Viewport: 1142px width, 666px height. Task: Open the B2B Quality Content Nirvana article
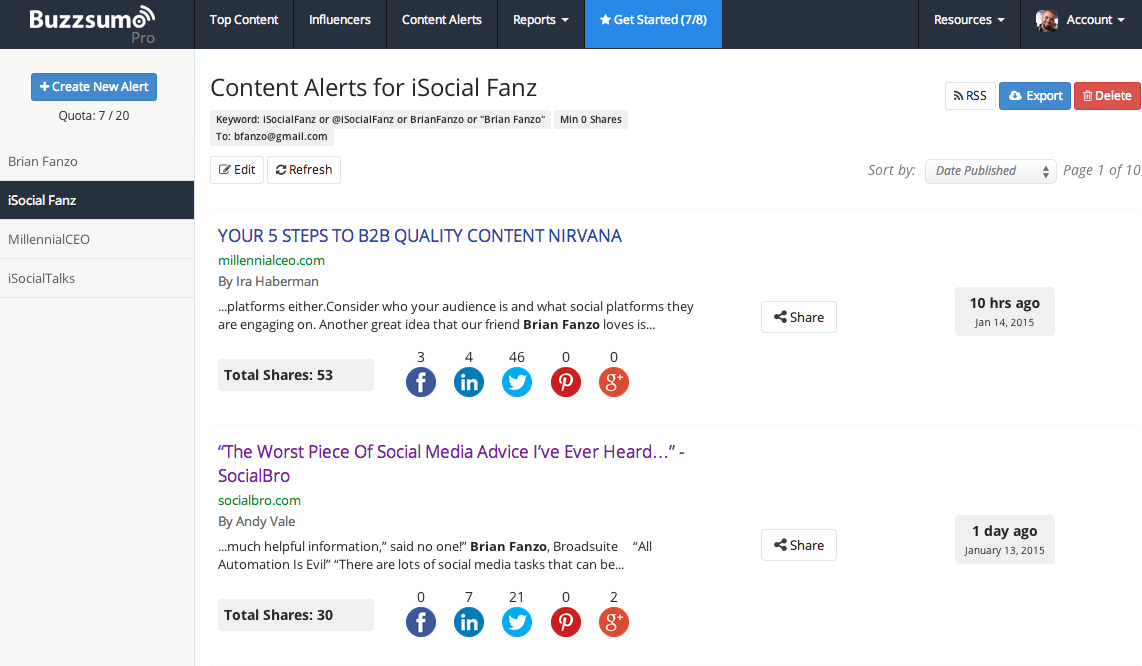(x=420, y=236)
